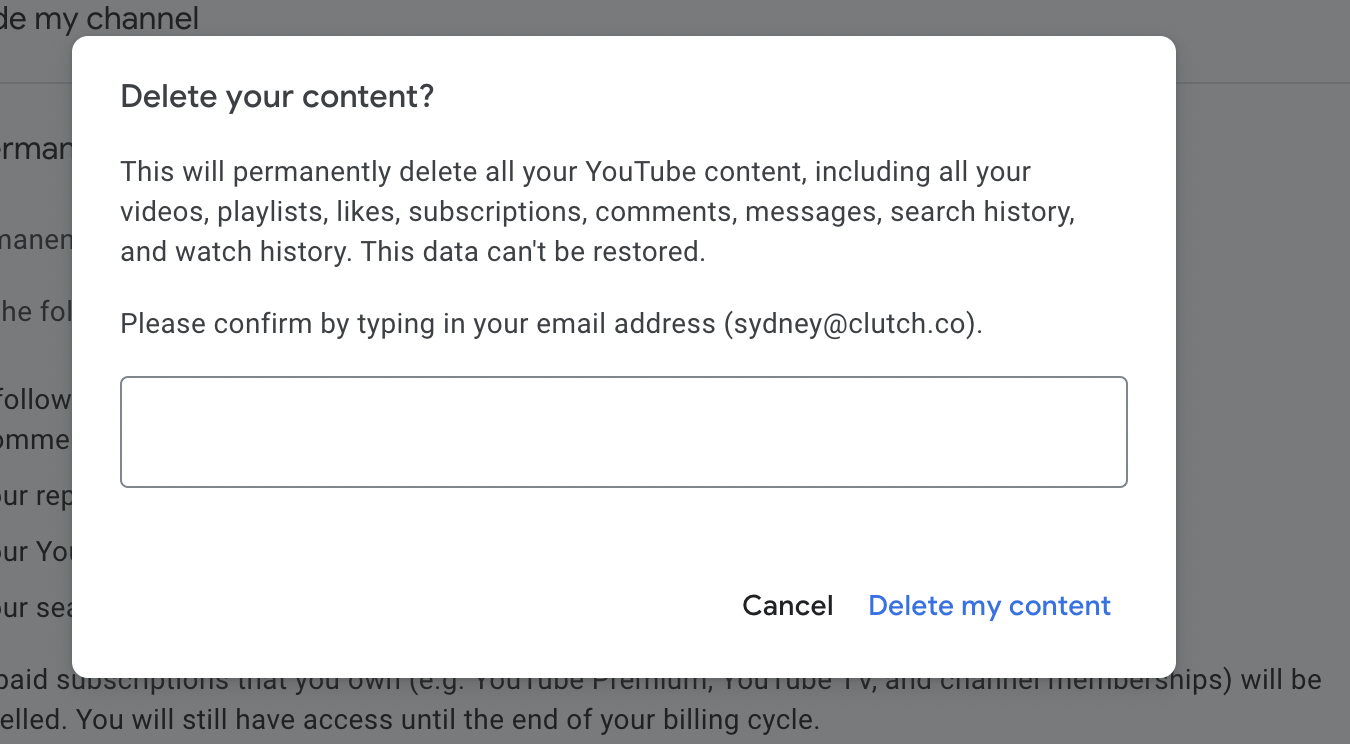Image resolution: width=1350 pixels, height=744 pixels.
Task: Click the phrase watch history
Action: click(x=258, y=251)
